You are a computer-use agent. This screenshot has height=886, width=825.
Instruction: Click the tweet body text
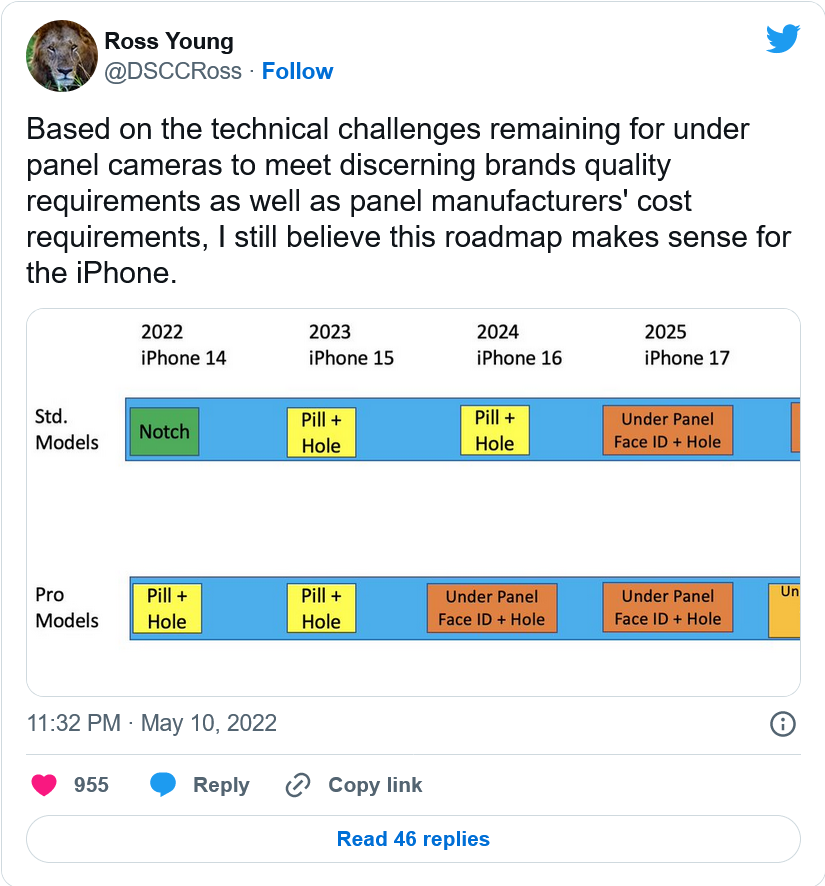point(408,201)
